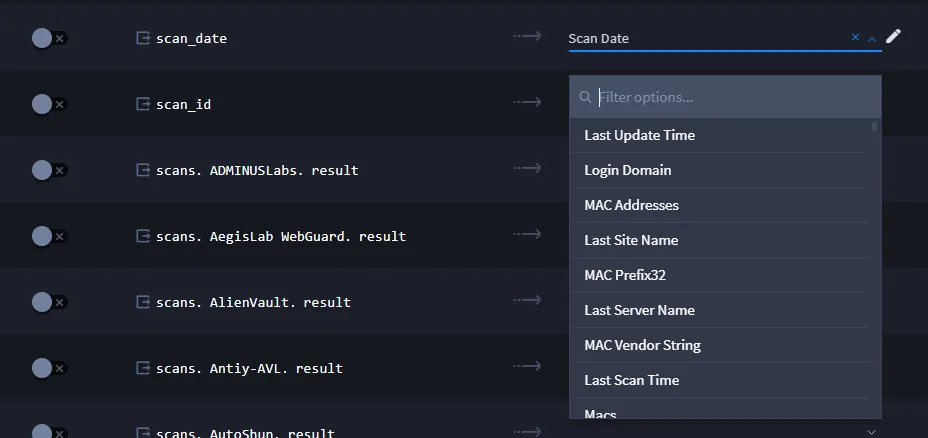The height and width of the screenshot is (438, 928).
Task: Select the Login Domain option
Action: tap(719, 170)
